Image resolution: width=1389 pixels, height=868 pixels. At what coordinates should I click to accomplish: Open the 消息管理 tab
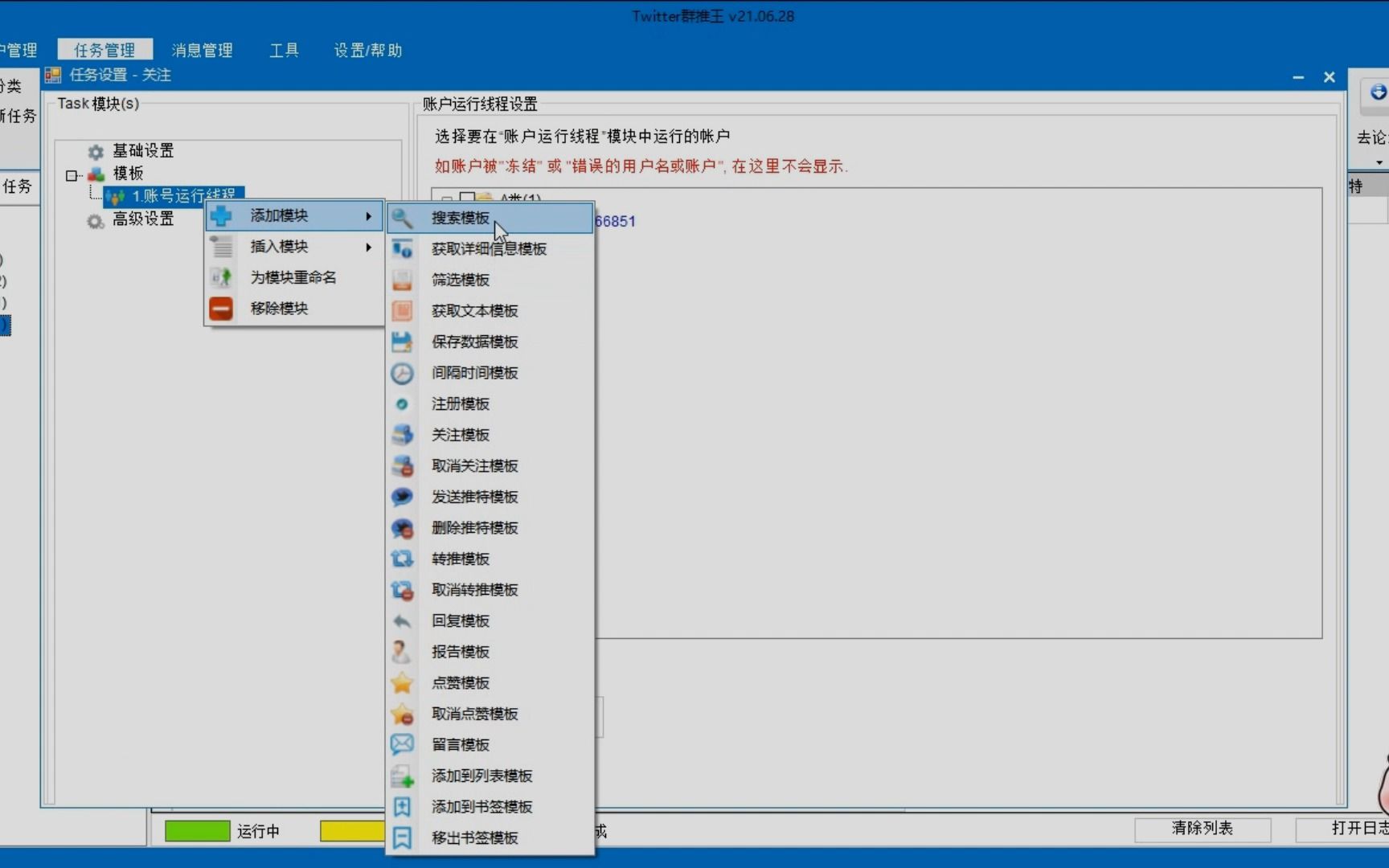coord(202,50)
